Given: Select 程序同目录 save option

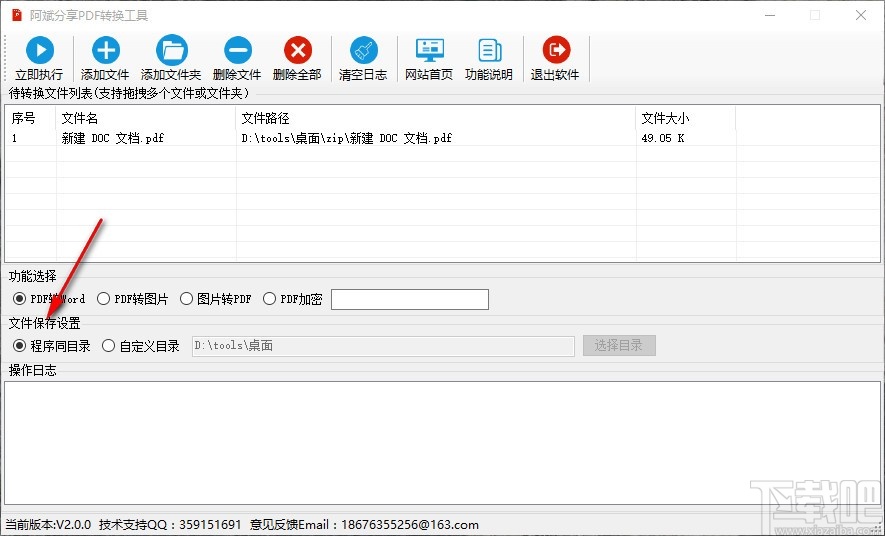Looking at the screenshot, I should [20, 345].
